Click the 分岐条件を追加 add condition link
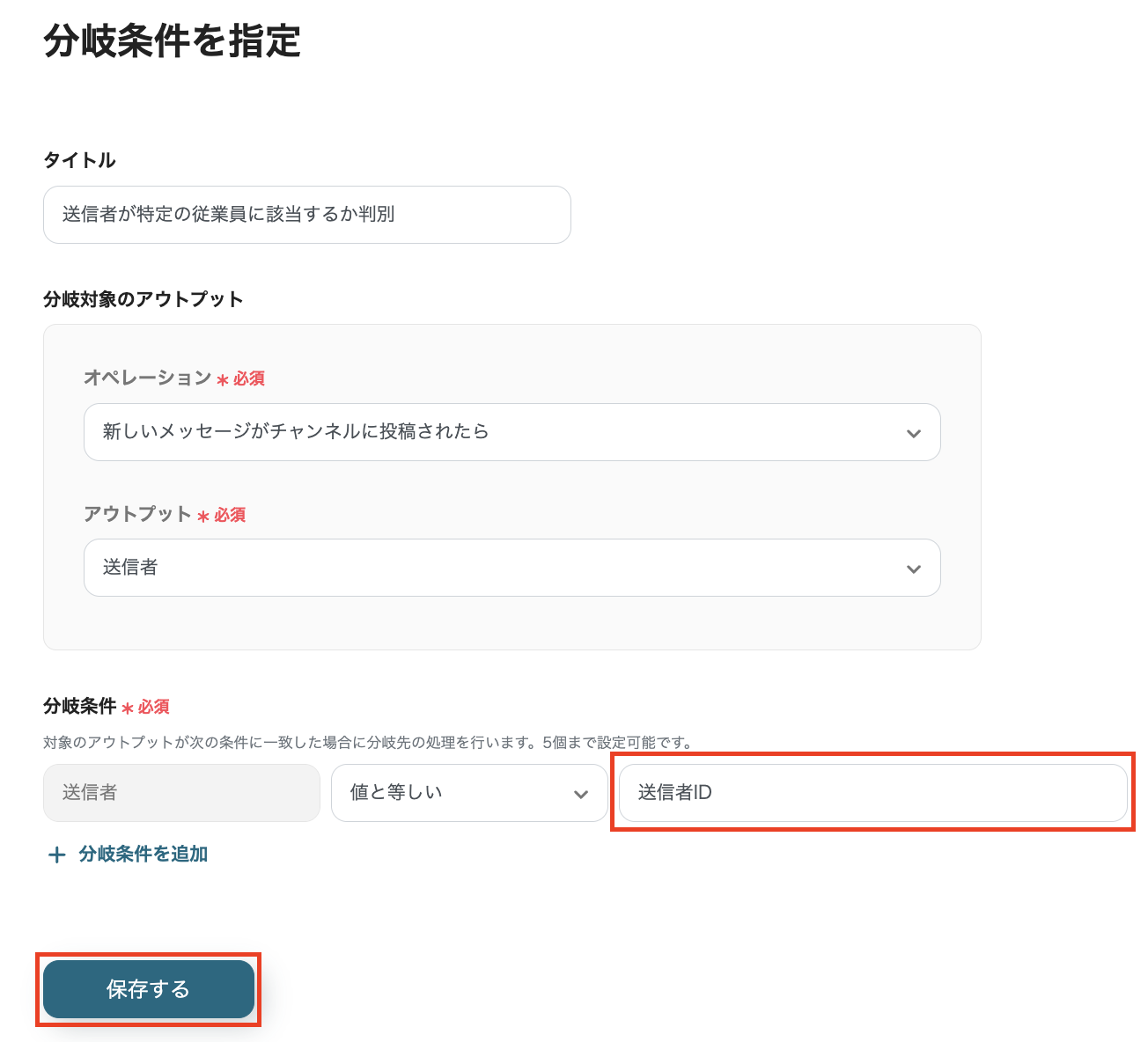This screenshot has width=1148, height=1042. (143, 854)
